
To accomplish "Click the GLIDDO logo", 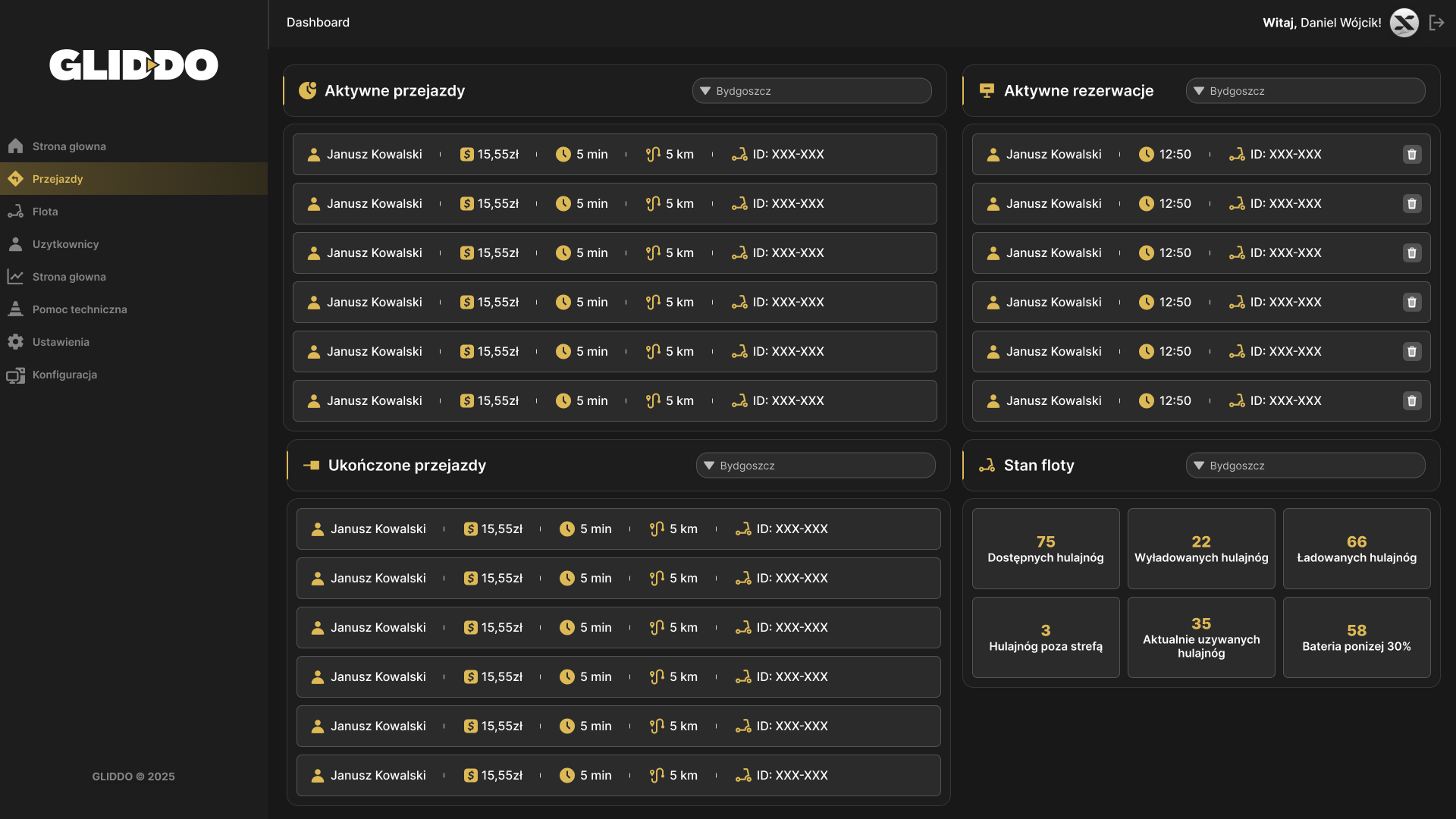I will [x=133, y=65].
